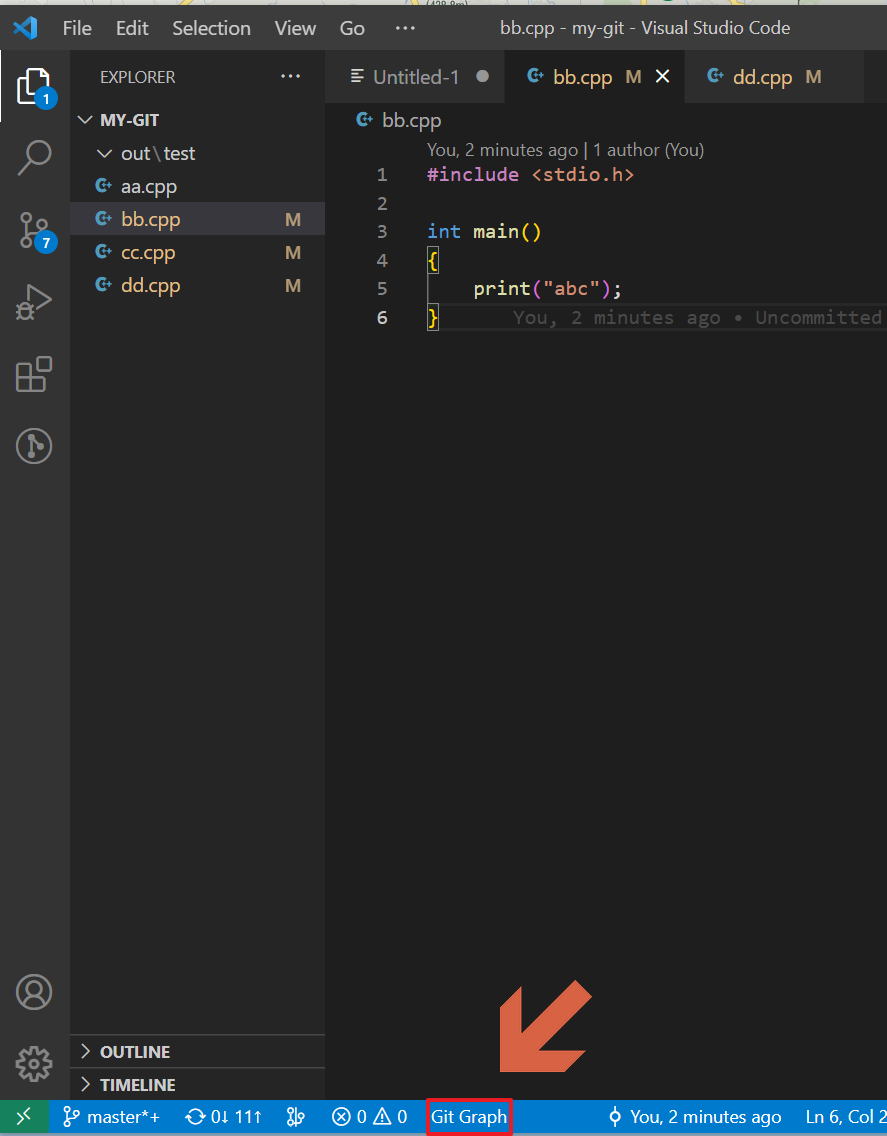The height and width of the screenshot is (1136, 887).
Task: Open the Extensions view
Action: pos(34,374)
